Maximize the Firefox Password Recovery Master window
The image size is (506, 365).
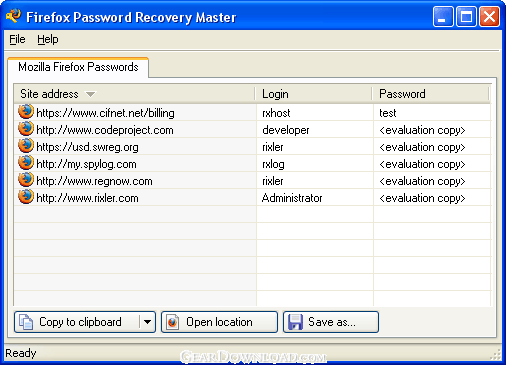(x=466, y=17)
